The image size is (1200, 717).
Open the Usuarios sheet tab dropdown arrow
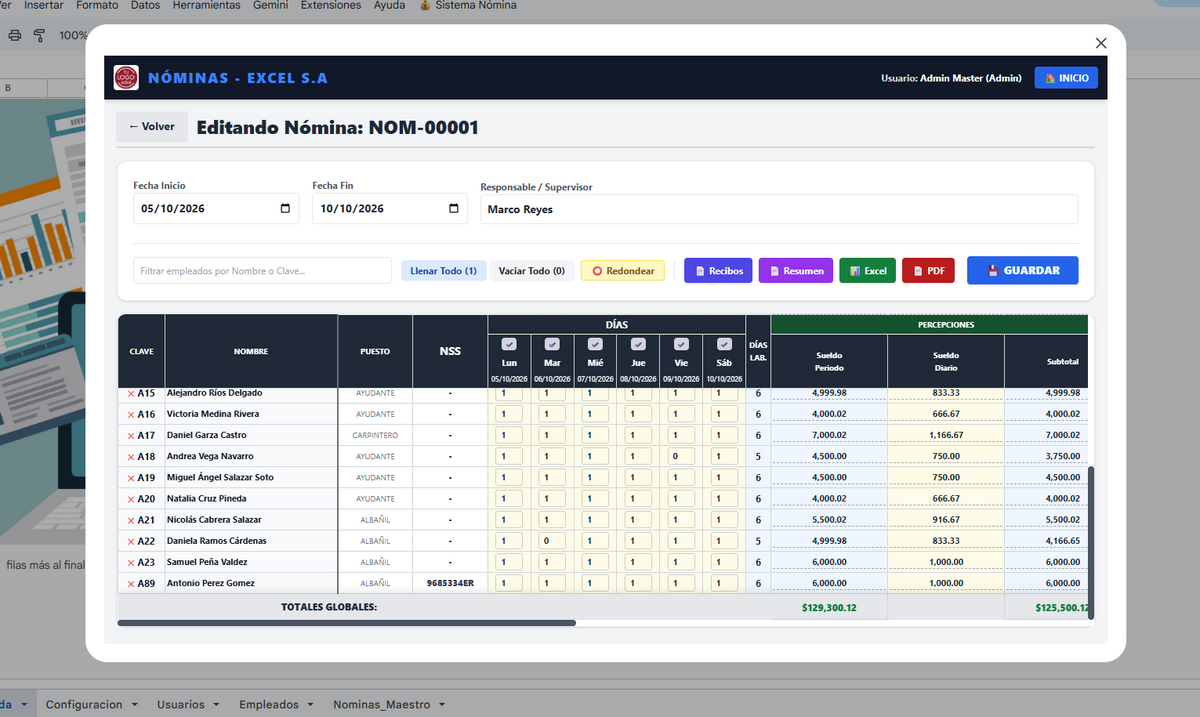(218, 705)
